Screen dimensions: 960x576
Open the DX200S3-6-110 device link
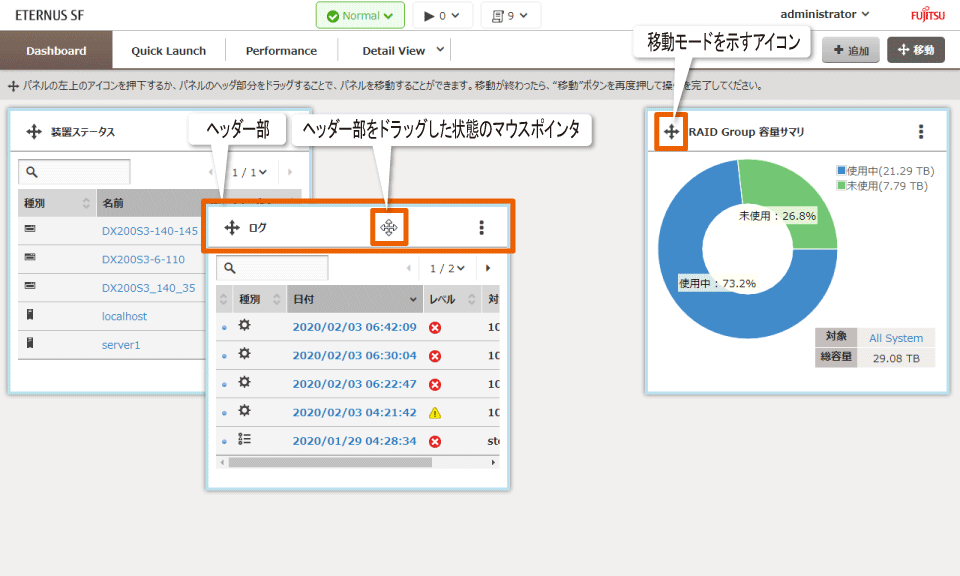[x=143, y=260]
